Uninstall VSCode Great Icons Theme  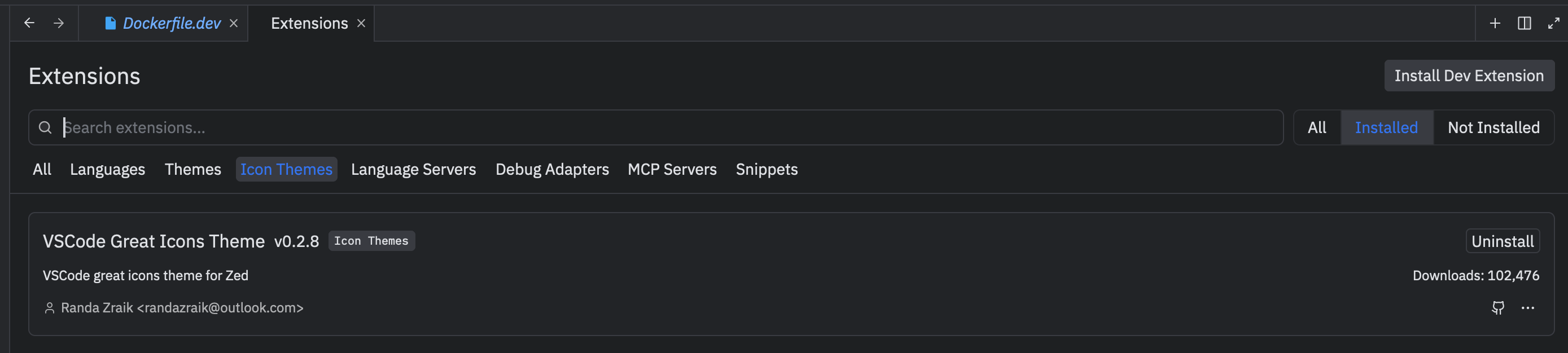[1503, 241]
